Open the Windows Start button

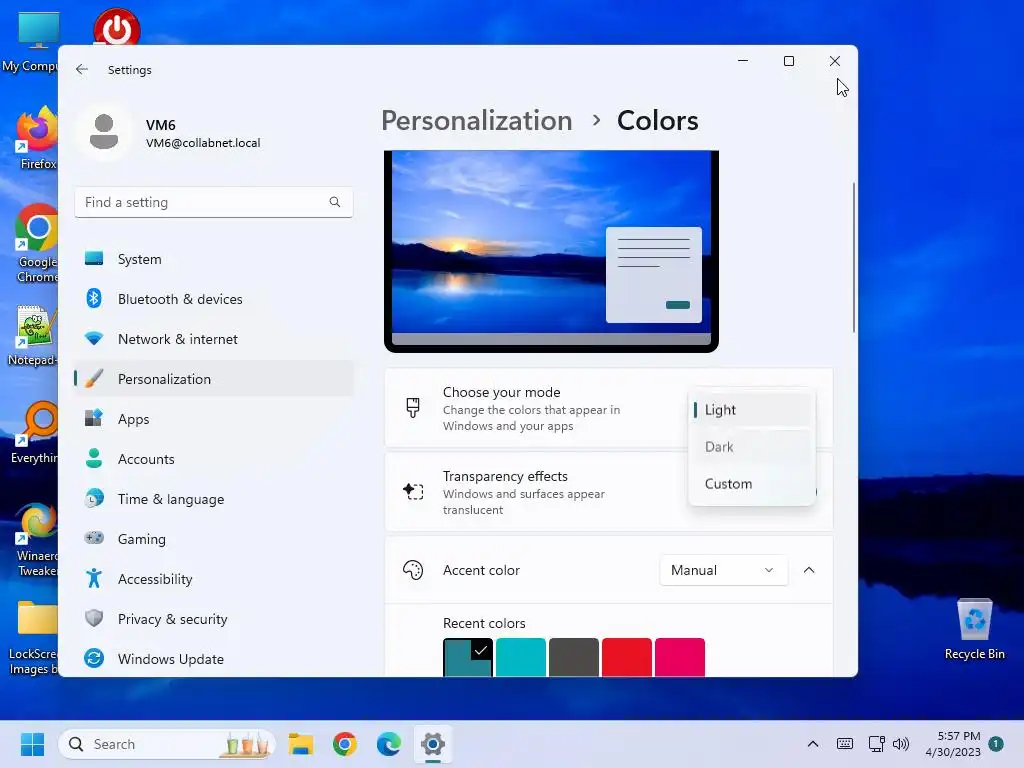tap(32, 744)
